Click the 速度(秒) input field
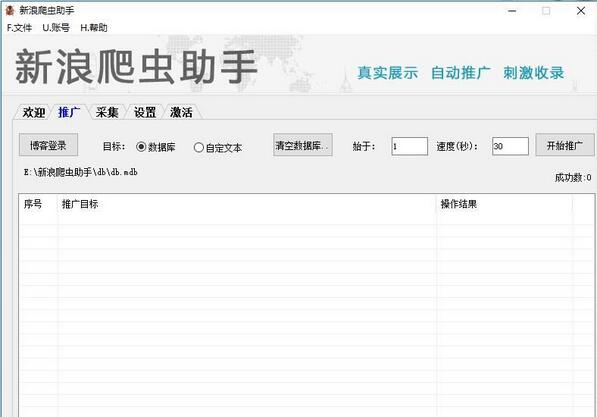597x417 pixels. coord(510,146)
